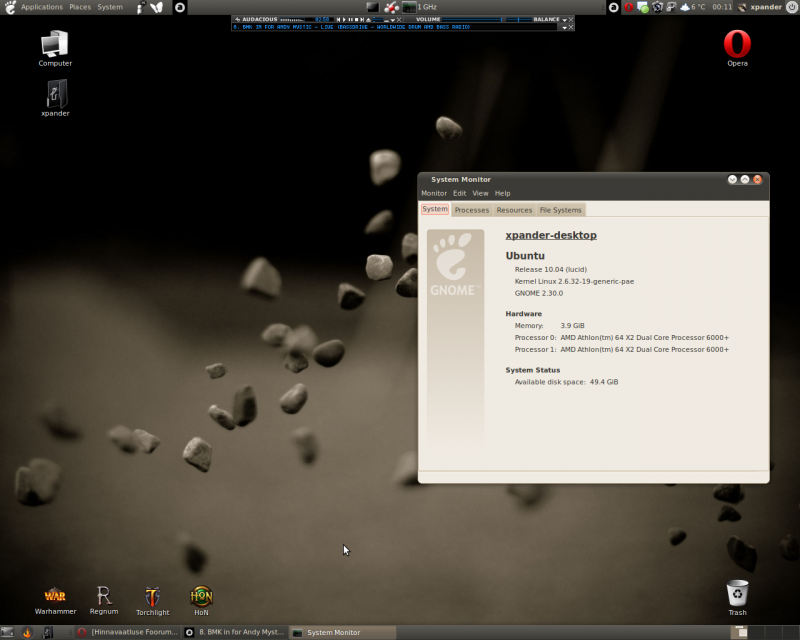Open the Trash desktop icon
This screenshot has width=800, height=640.
(x=737, y=598)
